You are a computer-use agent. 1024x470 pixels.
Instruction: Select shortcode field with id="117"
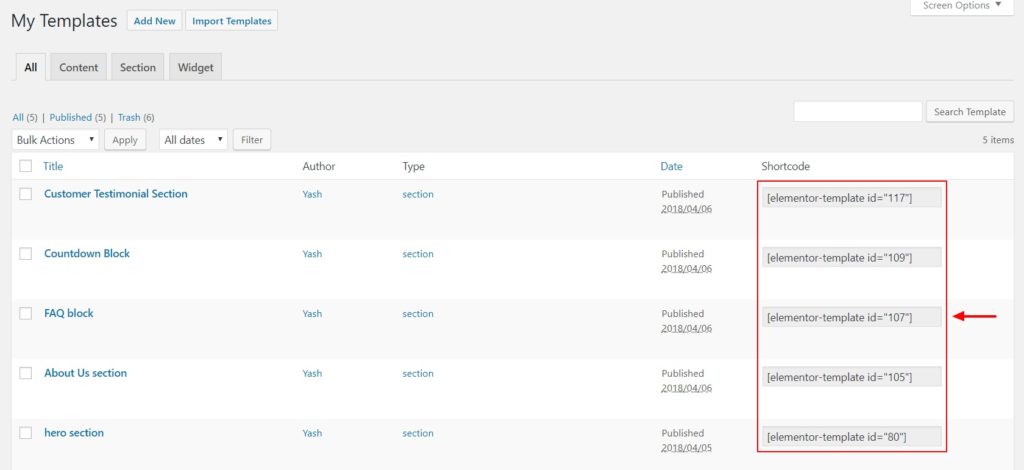(x=852, y=198)
